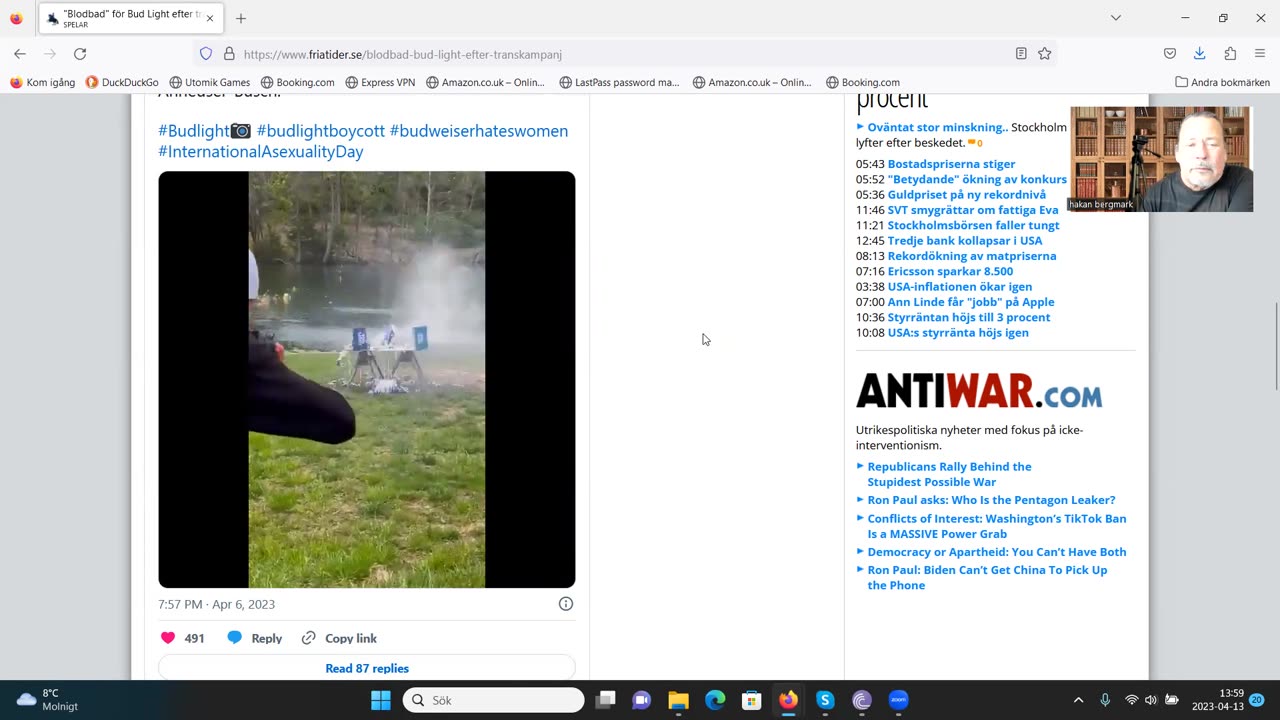Viewport: 1280px width, 720px height.
Task: Open the tweet info icon
Action: pos(566,604)
